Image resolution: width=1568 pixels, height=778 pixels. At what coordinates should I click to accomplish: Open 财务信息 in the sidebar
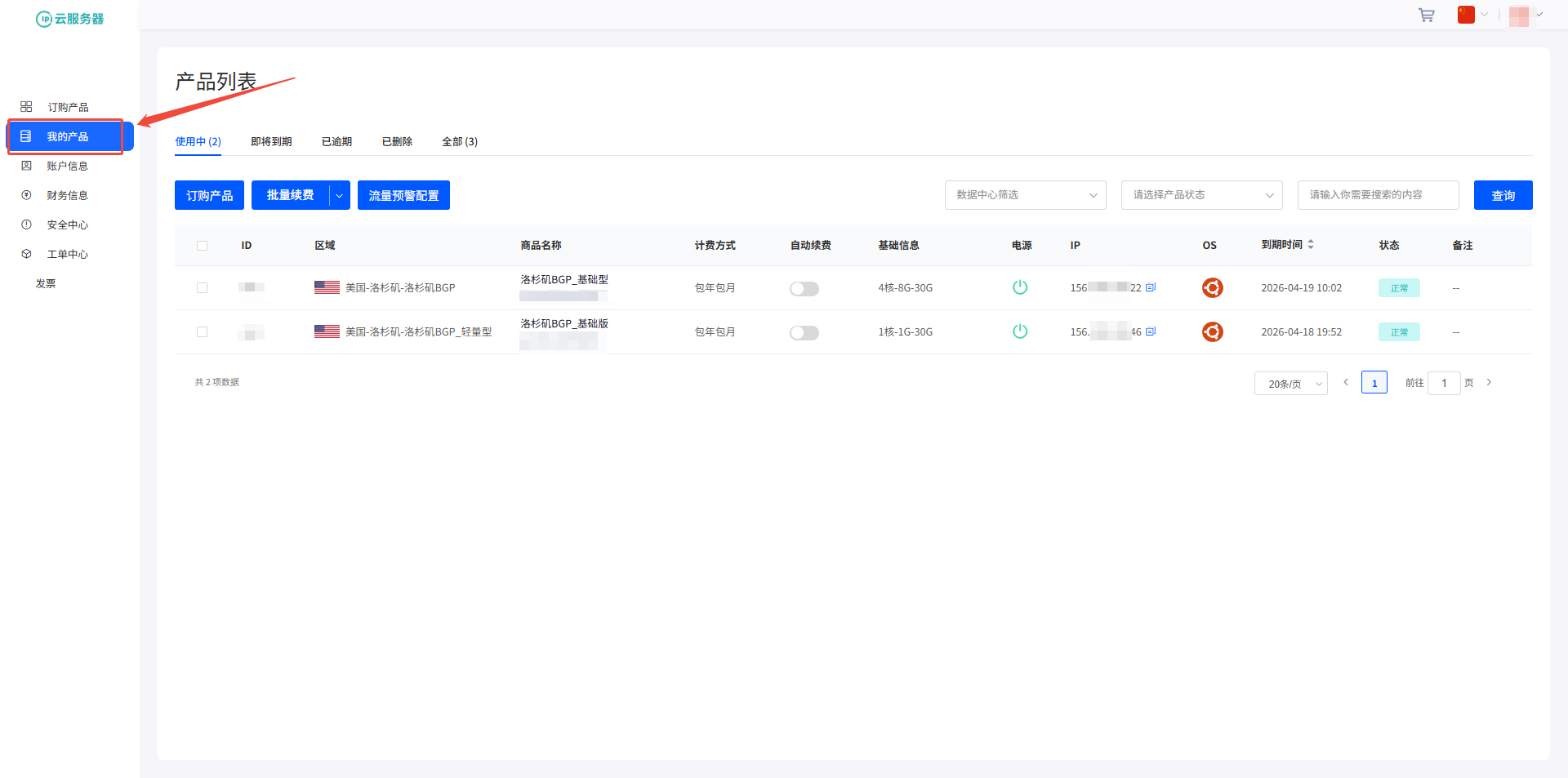[67, 196]
